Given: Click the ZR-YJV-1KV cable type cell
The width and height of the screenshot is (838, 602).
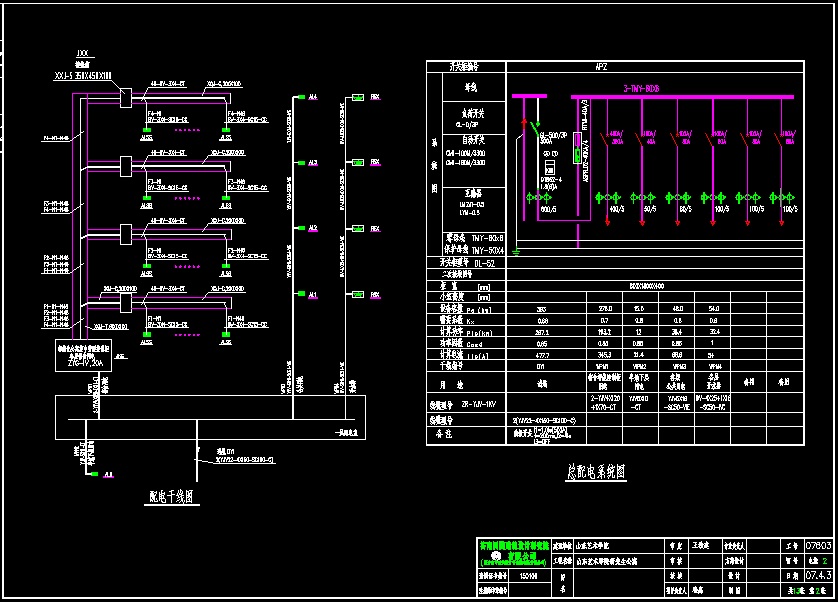Looking at the screenshot, I should [x=484, y=404].
